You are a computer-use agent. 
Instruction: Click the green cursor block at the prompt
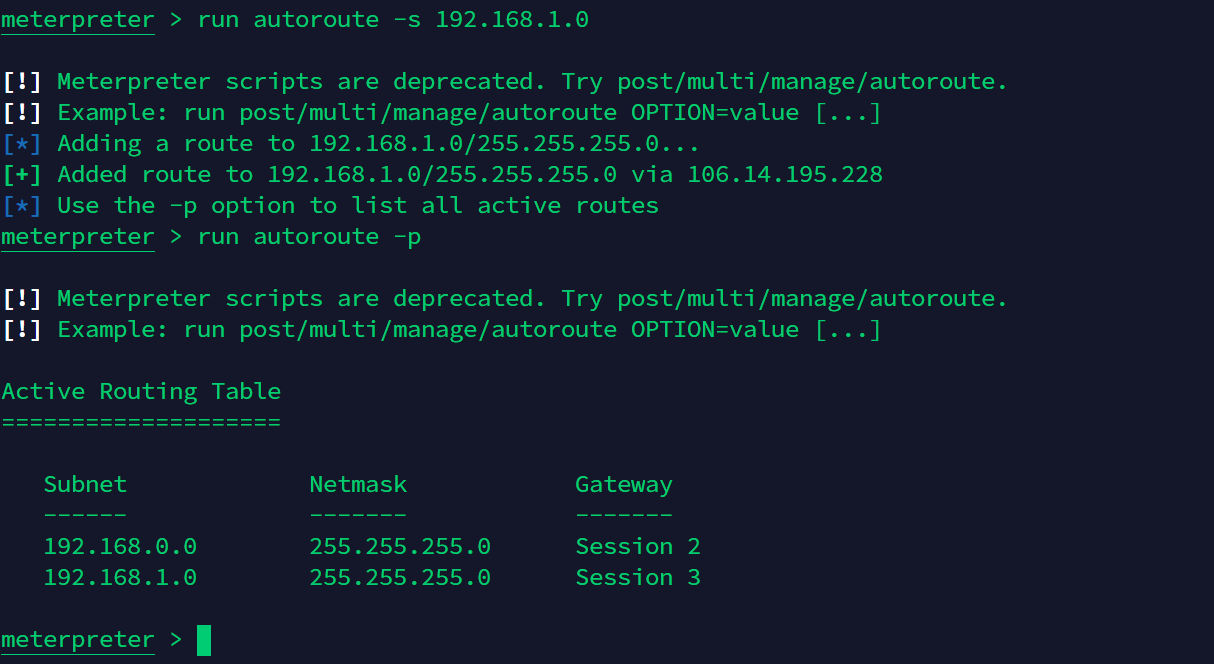204,640
